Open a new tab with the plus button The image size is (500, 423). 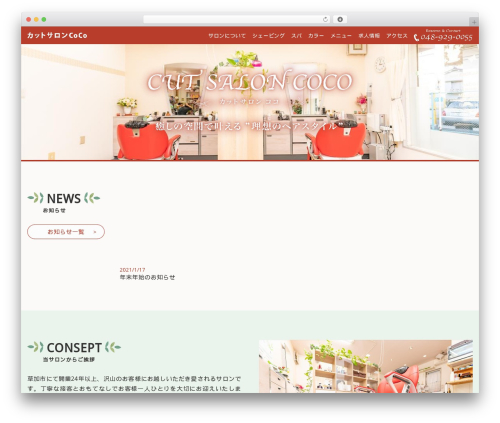[x=474, y=22]
